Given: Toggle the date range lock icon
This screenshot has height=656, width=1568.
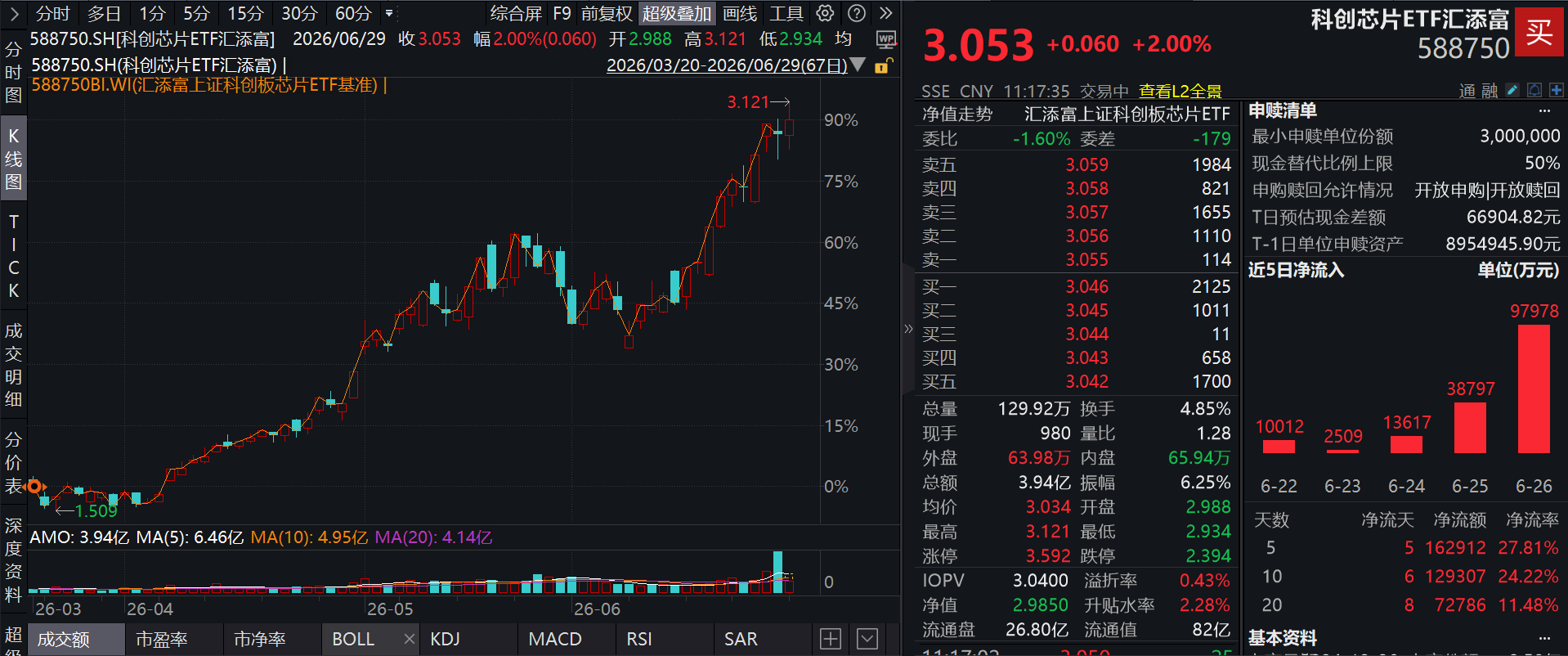Looking at the screenshot, I should pyautogui.click(x=883, y=65).
